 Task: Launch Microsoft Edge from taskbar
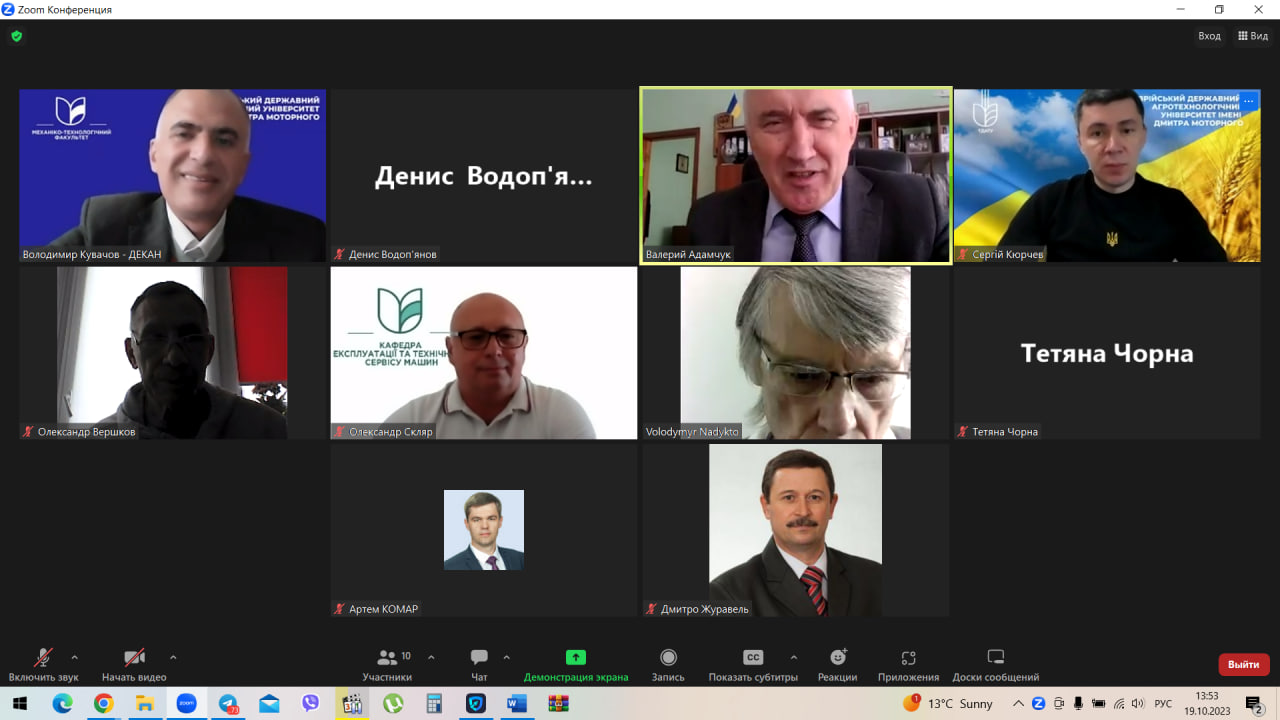[x=62, y=703]
